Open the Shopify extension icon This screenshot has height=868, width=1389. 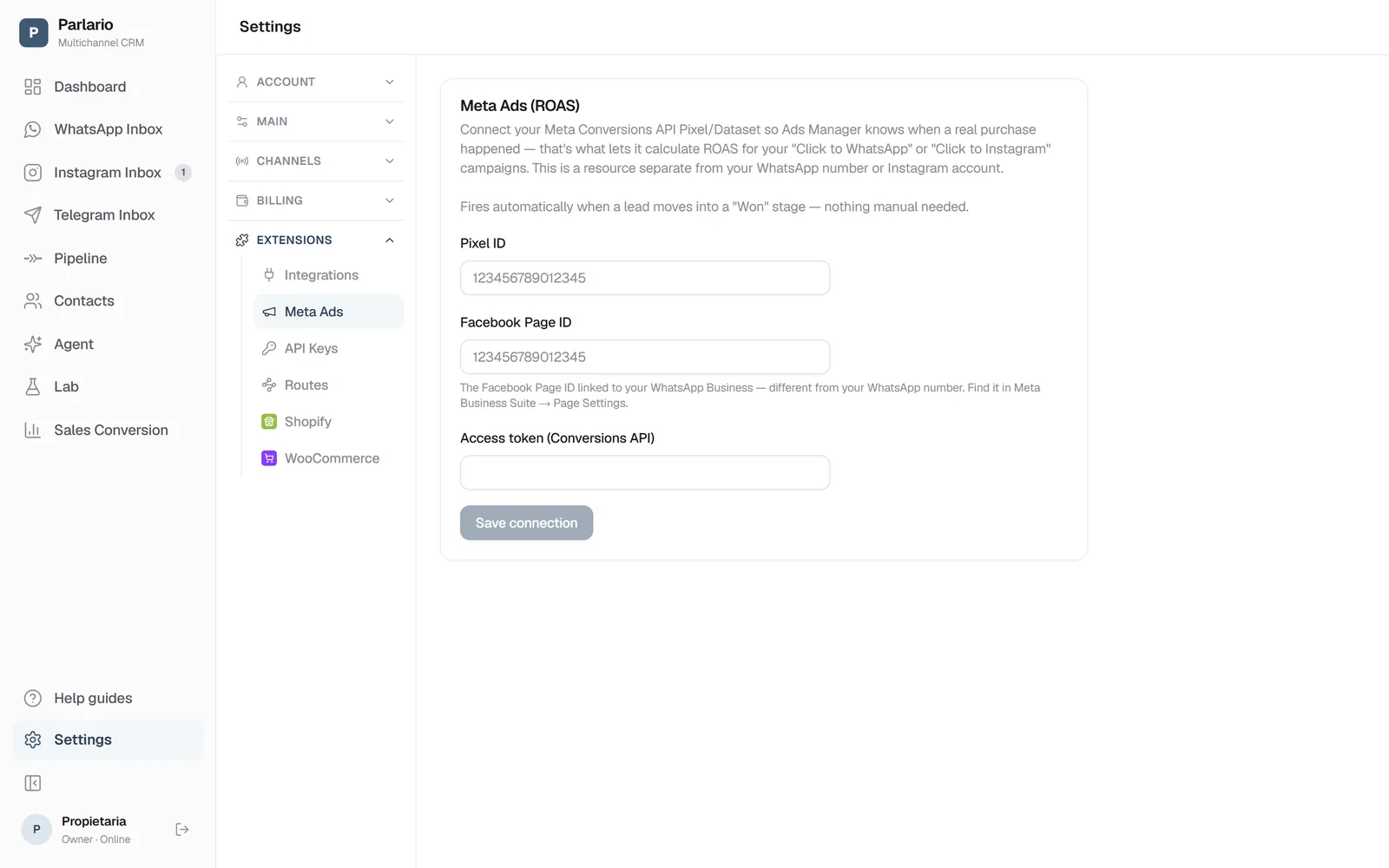269,422
